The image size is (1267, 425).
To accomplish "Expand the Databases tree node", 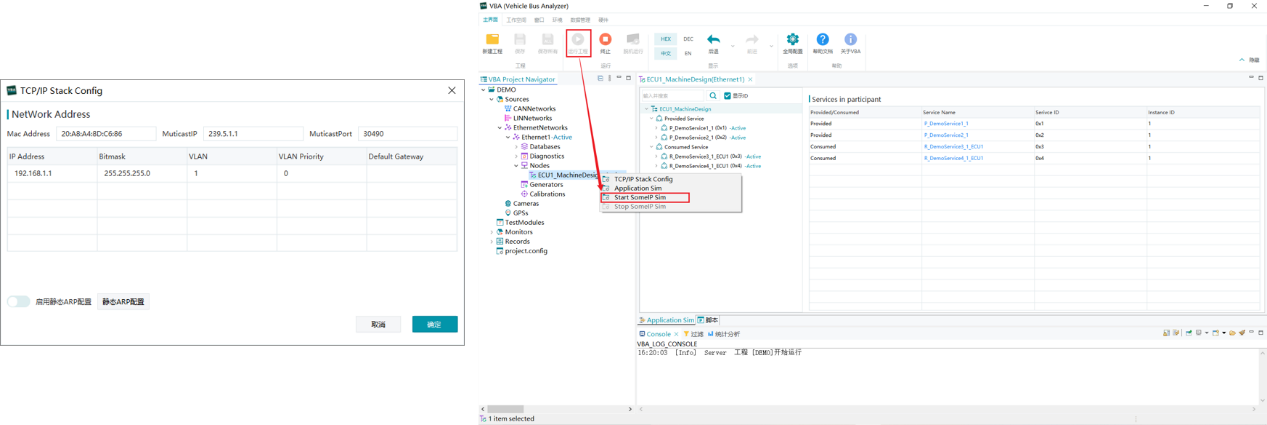I will point(517,147).
